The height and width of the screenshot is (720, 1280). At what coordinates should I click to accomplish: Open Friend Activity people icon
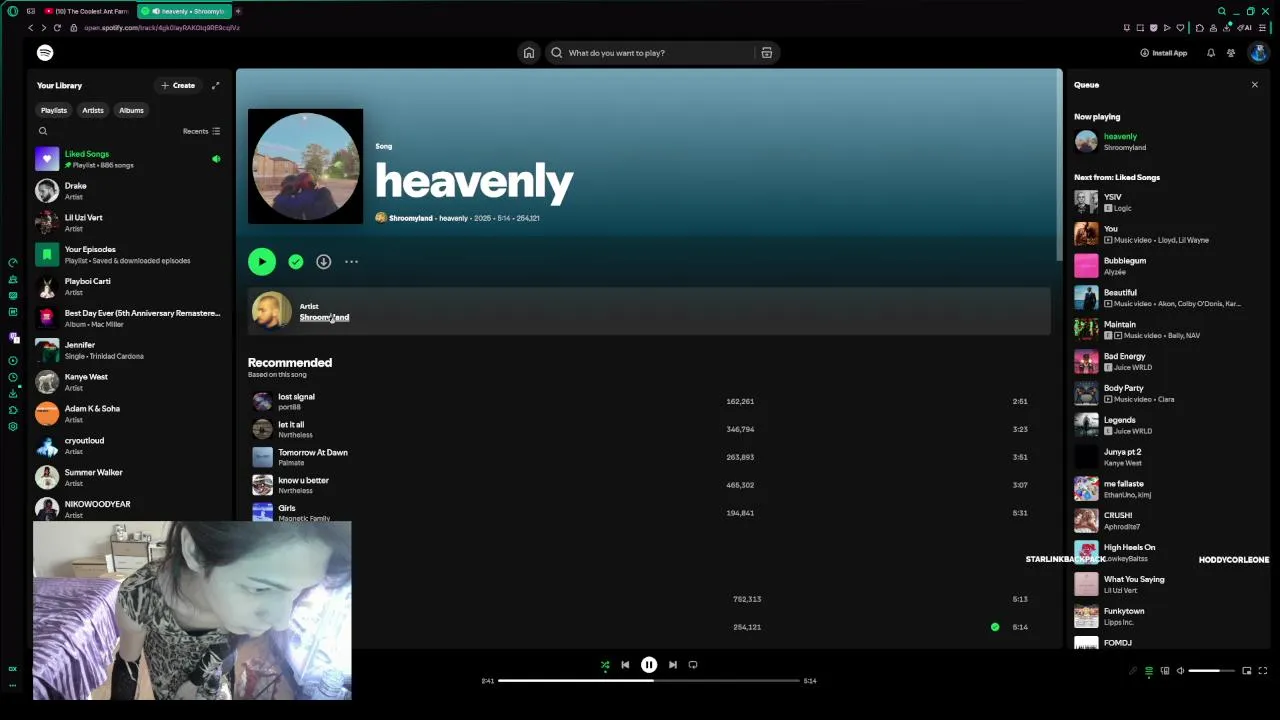click(1231, 53)
